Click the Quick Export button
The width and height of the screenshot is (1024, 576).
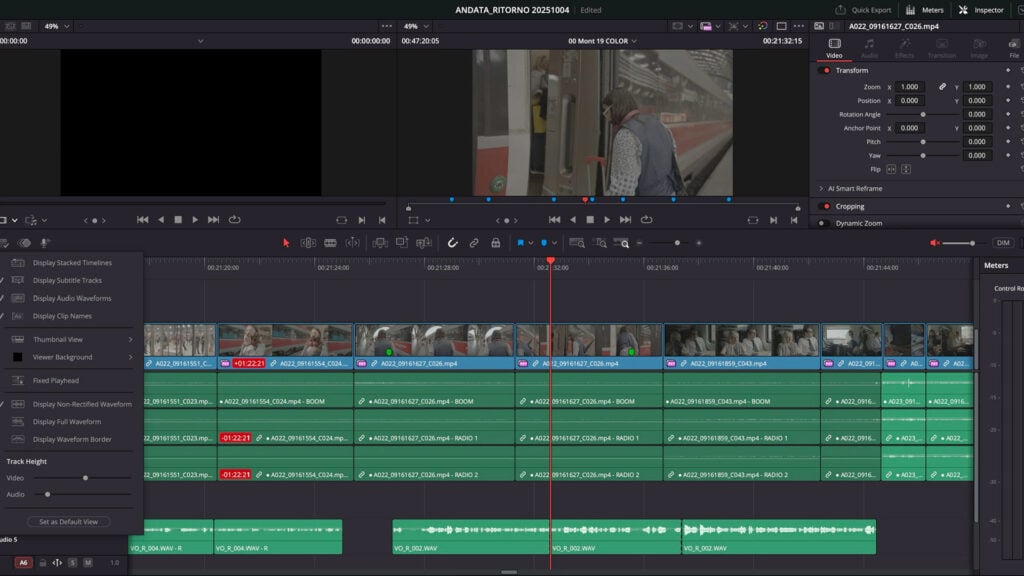tap(863, 10)
